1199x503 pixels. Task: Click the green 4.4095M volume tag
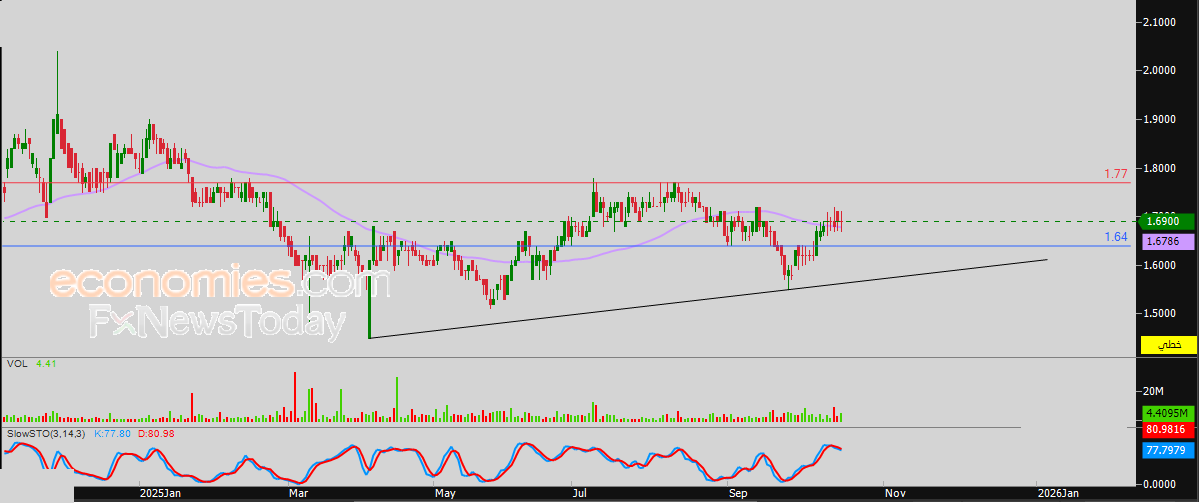(1168, 413)
